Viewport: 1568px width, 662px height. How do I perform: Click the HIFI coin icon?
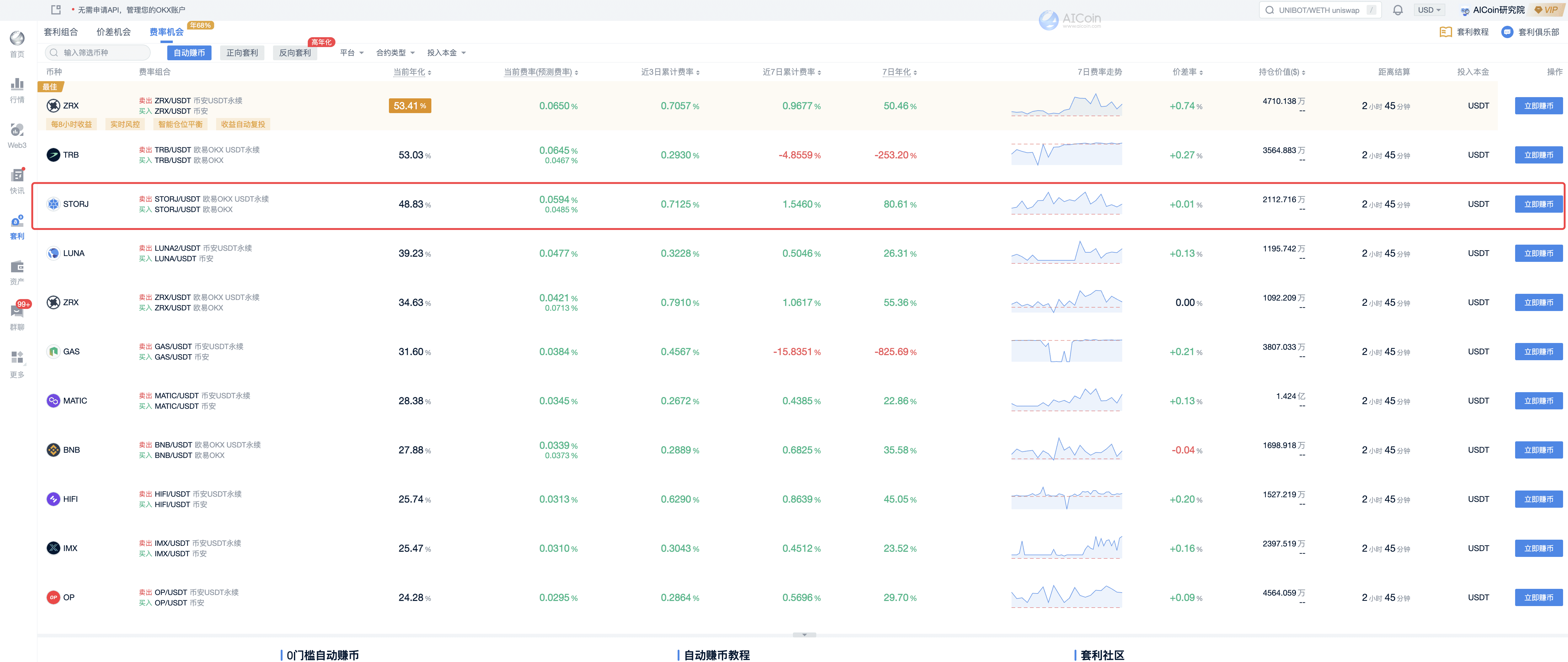pyautogui.click(x=53, y=499)
